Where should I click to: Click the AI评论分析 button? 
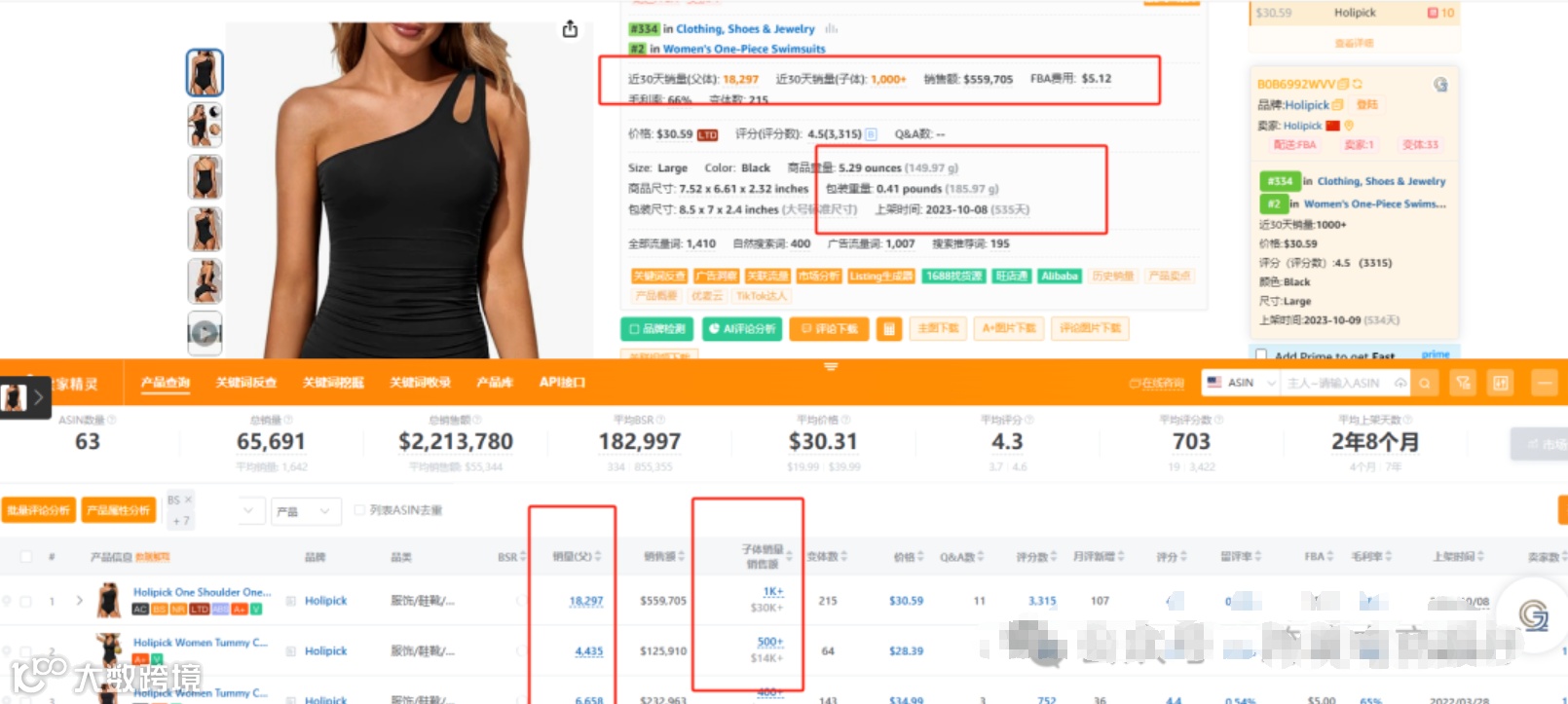click(741, 329)
